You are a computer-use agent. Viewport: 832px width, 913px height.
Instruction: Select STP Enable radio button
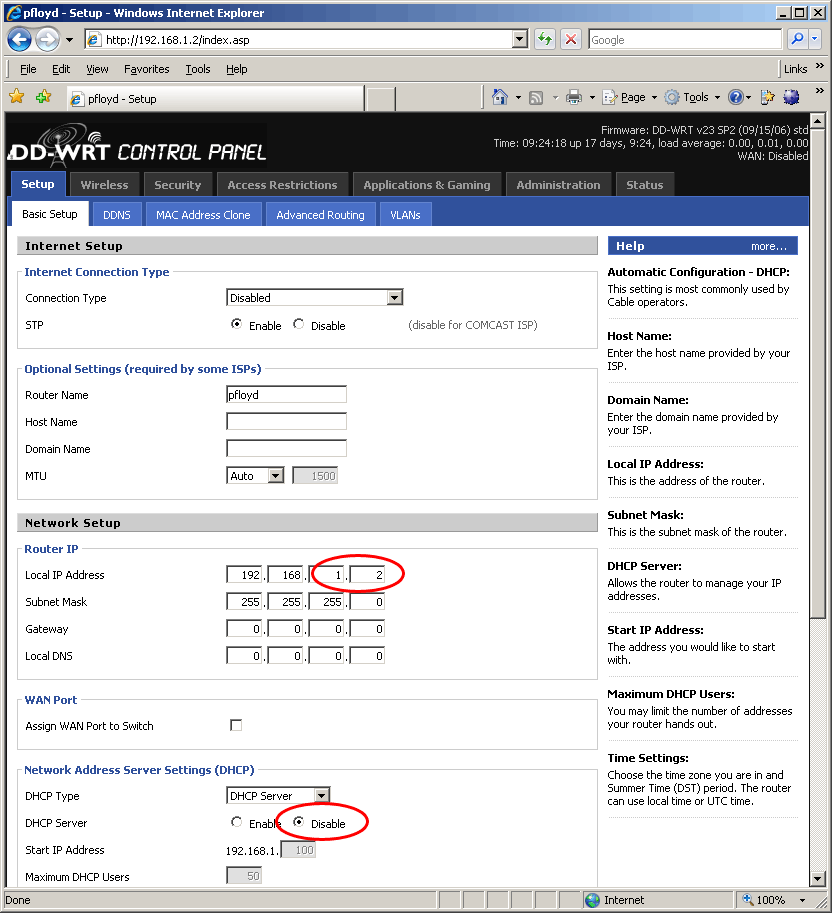click(236, 324)
